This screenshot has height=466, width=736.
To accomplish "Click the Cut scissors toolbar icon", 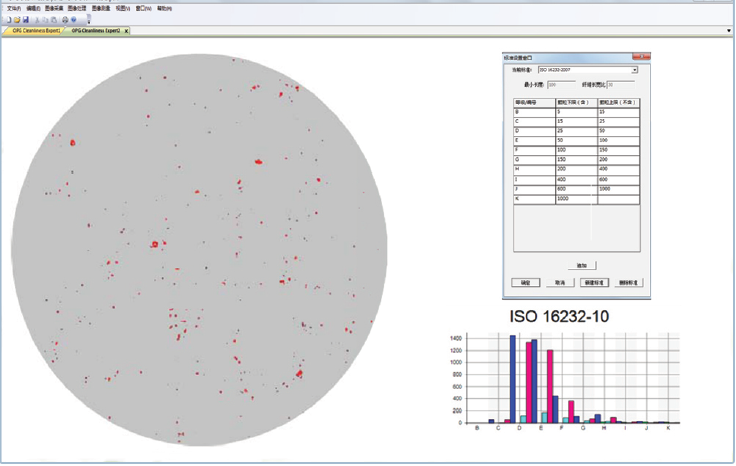I will (37, 19).
